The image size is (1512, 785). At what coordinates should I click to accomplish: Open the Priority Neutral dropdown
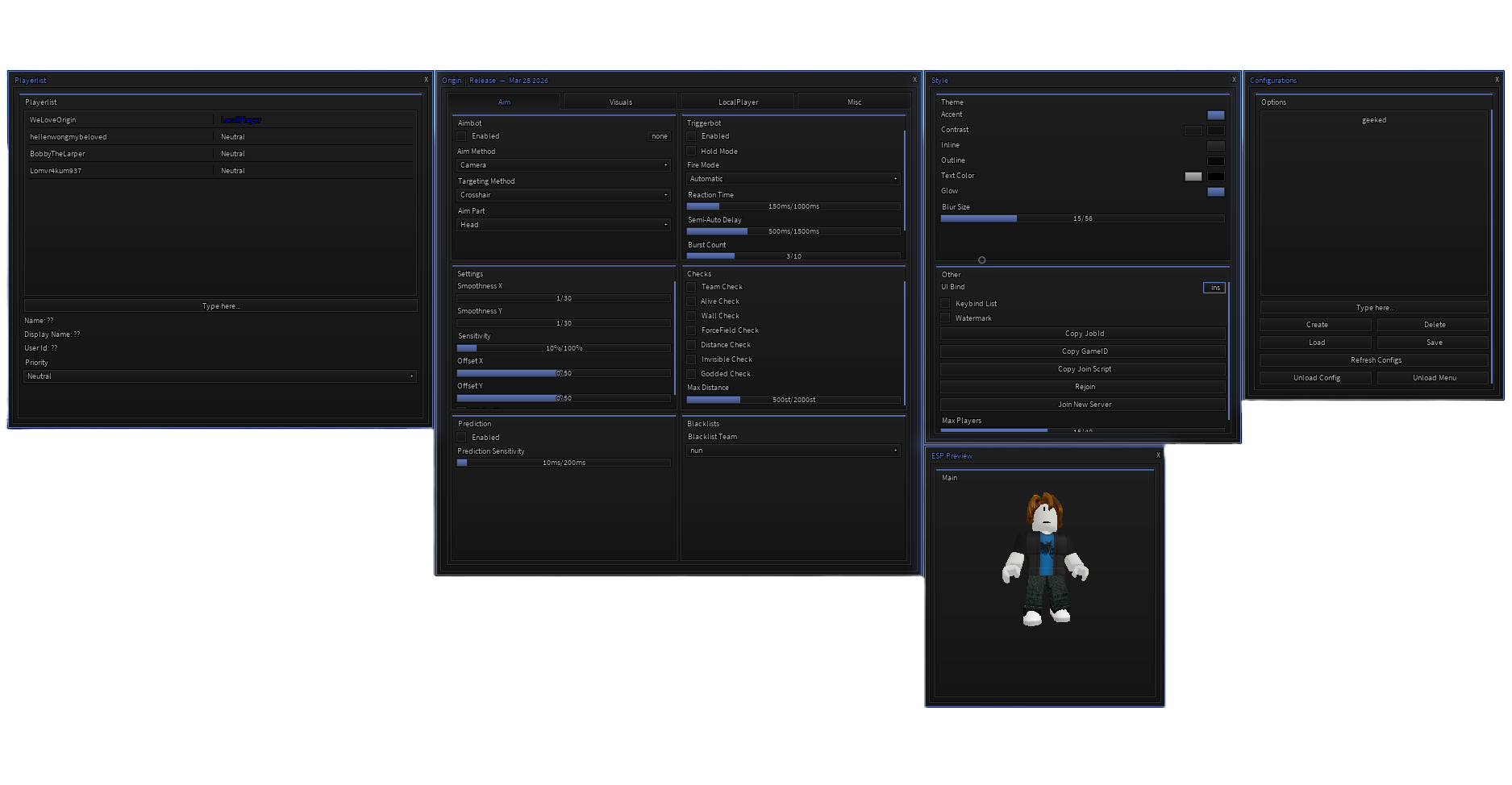click(x=220, y=376)
